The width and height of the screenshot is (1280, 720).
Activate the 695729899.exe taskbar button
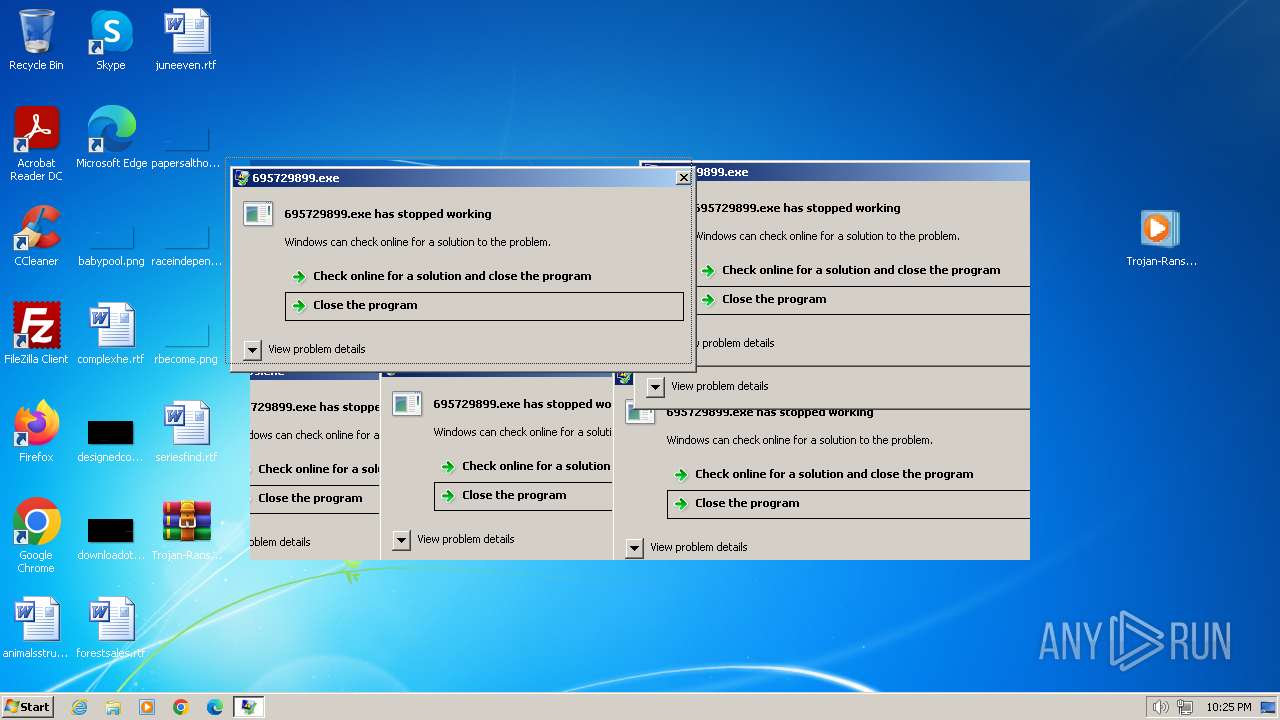tap(249, 707)
